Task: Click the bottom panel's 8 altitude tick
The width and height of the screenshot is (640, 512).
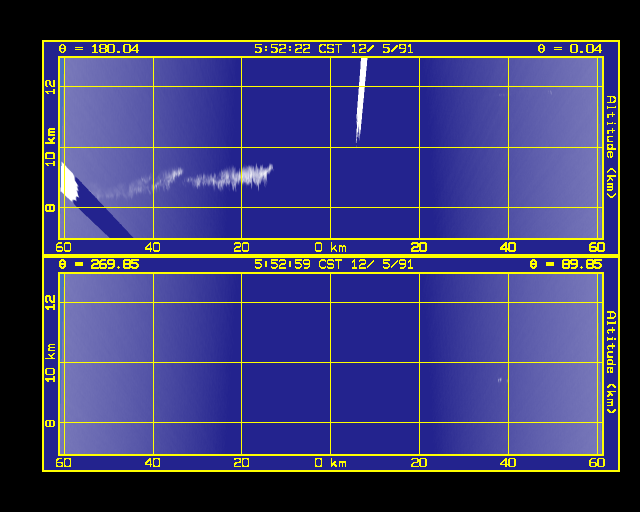Action: point(50,423)
